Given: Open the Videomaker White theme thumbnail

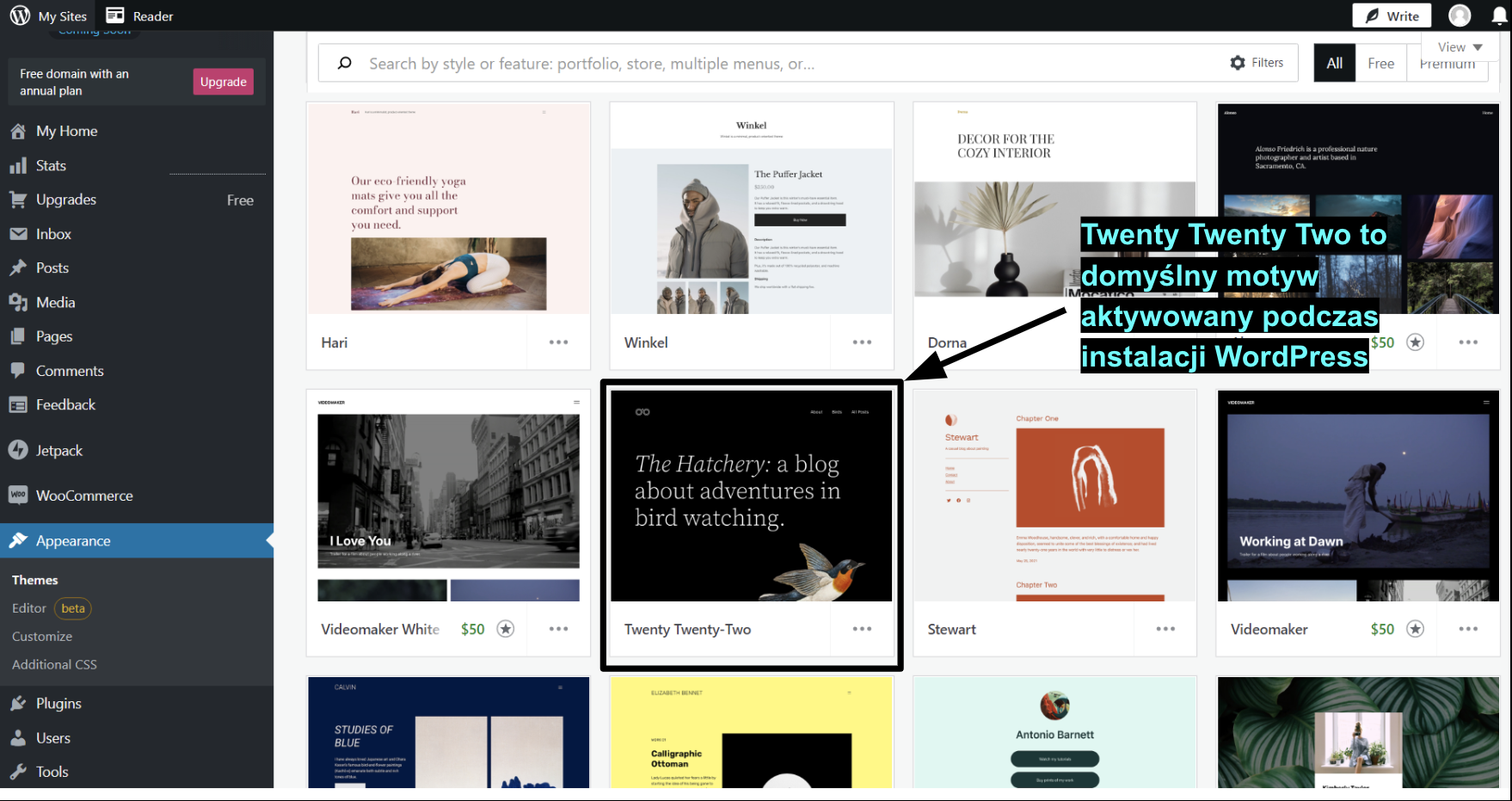Looking at the screenshot, I should 449,496.
